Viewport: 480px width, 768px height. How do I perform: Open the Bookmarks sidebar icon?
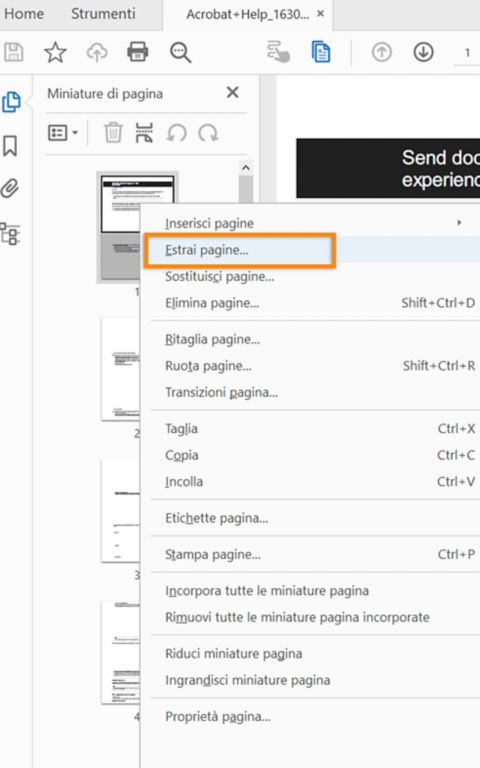pyautogui.click(x=10, y=146)
